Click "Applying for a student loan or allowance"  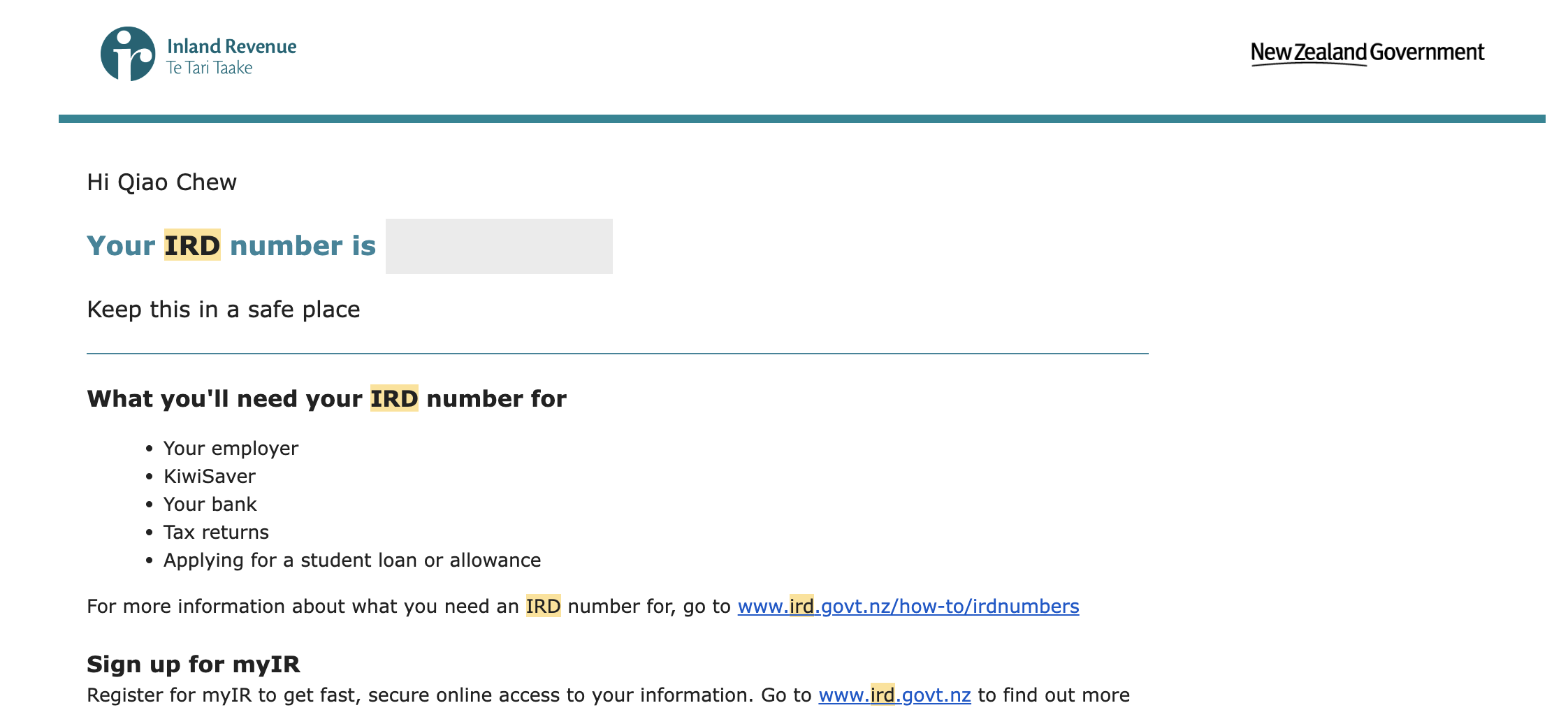pos(352,560)
